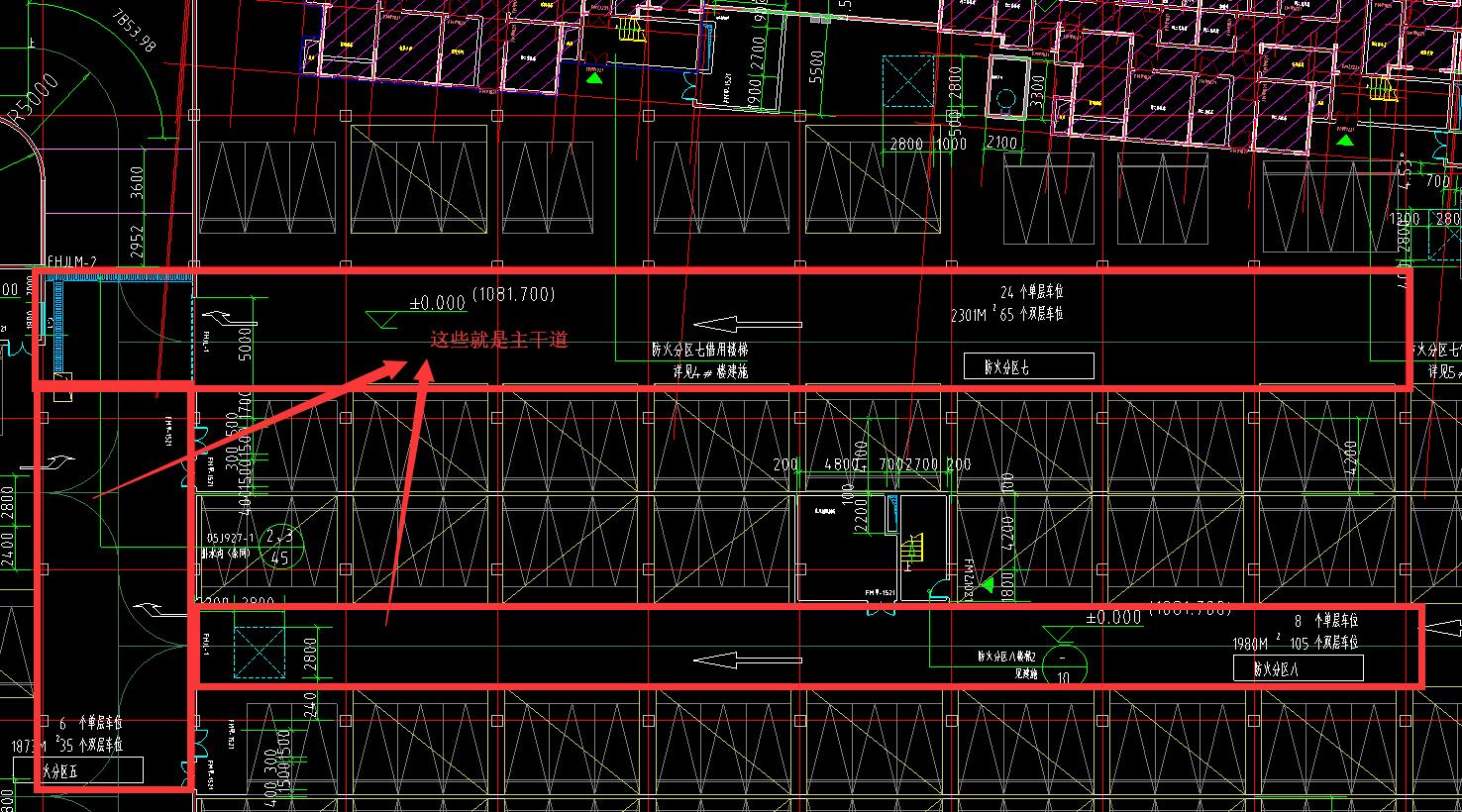The height and width of the screenshot is (812, 1462).
Task: Select the '8 个单层车位' parking count text
Action: pyautogui.click(x=1325, y=621)
